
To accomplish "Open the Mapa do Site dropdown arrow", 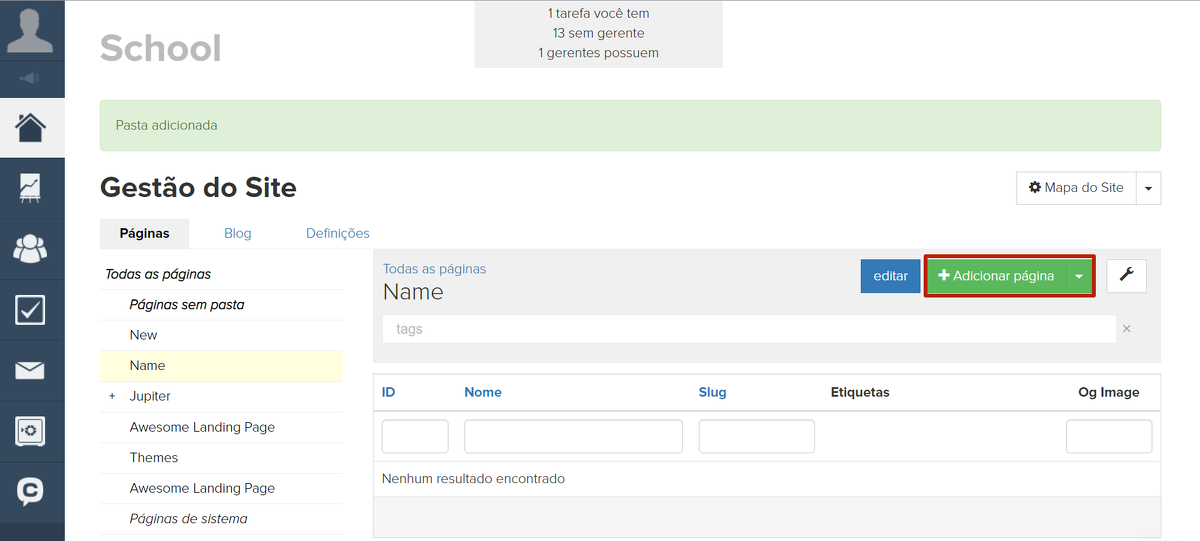I will point(1148,188).
